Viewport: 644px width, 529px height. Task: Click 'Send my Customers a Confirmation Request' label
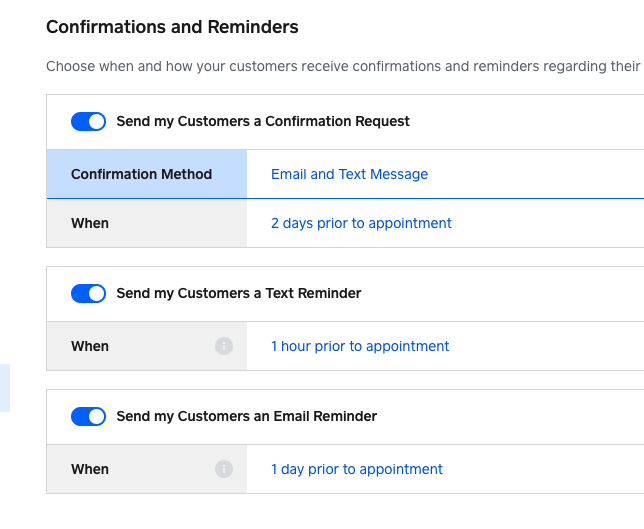click(263, 121)
